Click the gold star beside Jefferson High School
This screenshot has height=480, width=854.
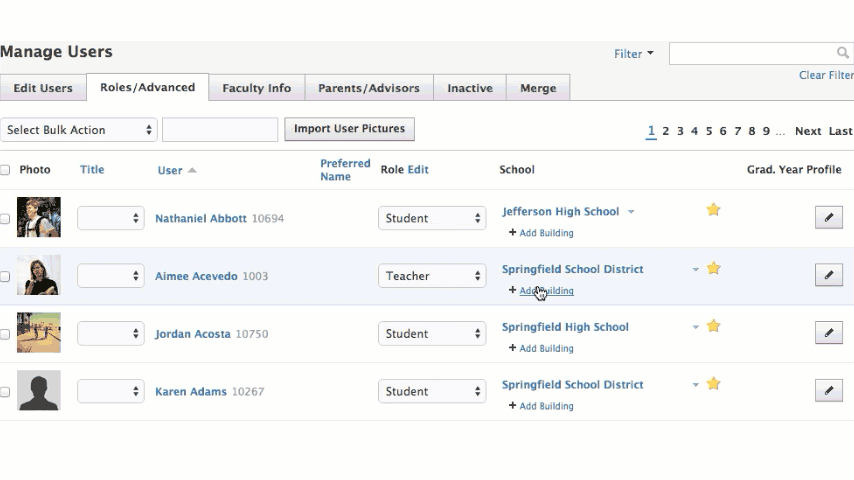[x=713, y=210]
